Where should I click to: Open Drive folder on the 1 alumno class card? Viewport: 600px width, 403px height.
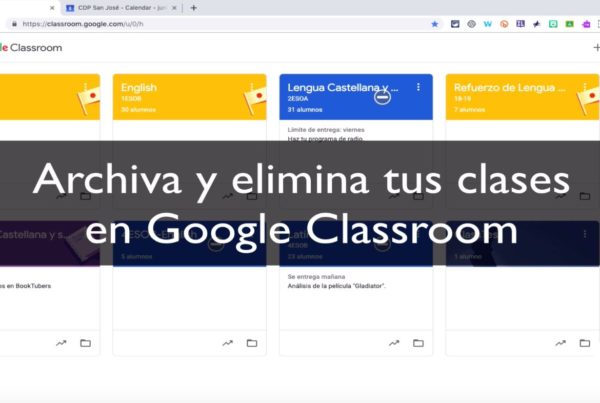coord(585,343)
